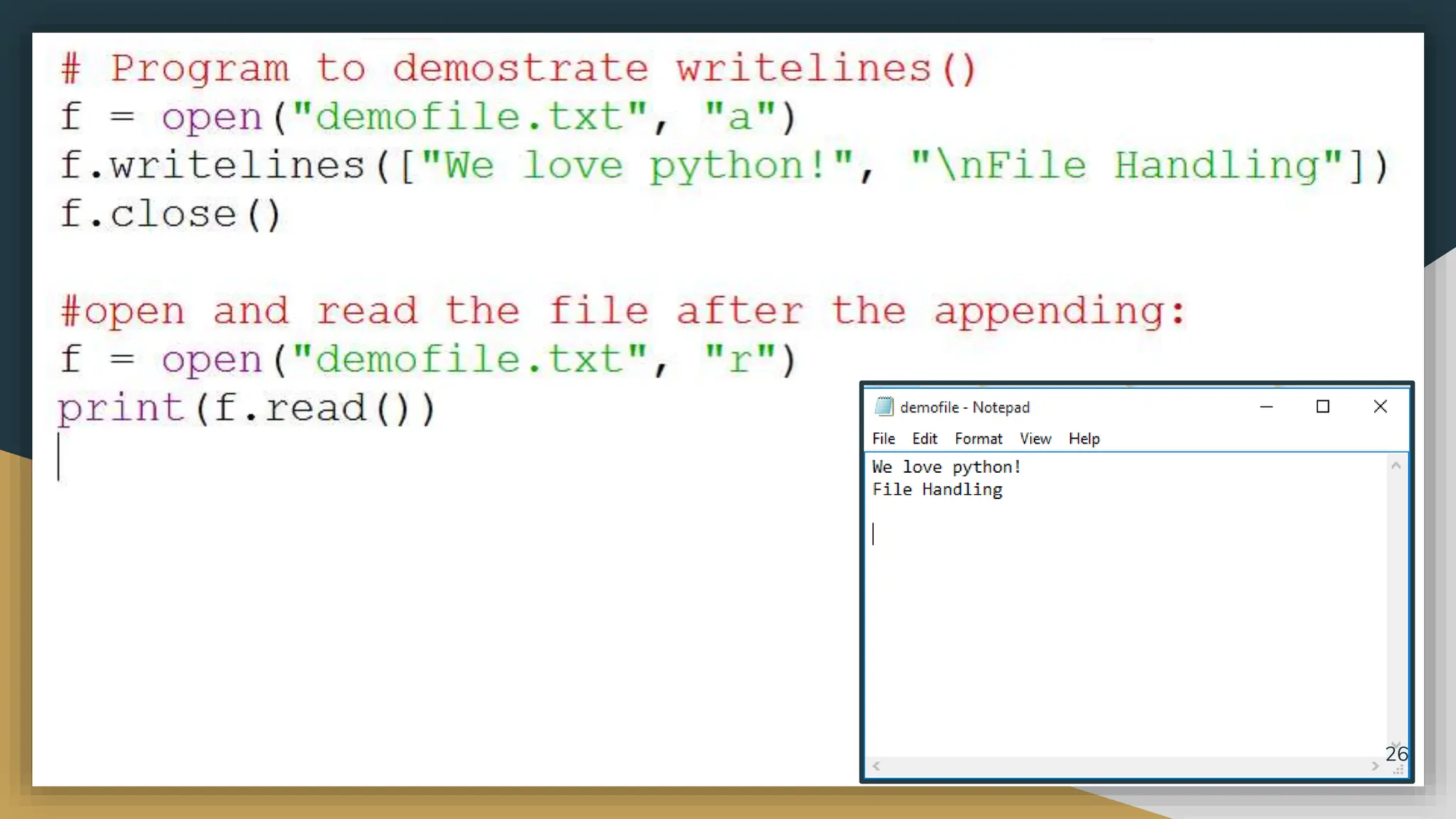The height and width of the screenshot is (819, 1456).
Task: Click the 'File Handling' line in Notepad
Action: 937,490
